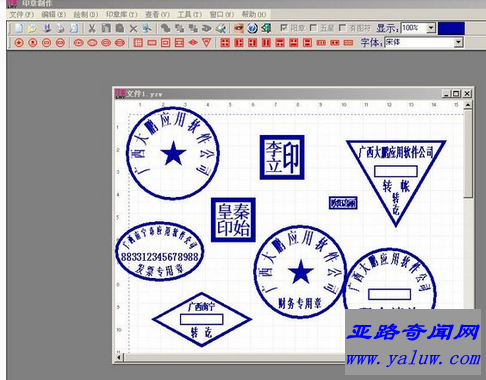486x380 pixels.
Task: Open the 文件 menu
Action: [x=21, y=15]
